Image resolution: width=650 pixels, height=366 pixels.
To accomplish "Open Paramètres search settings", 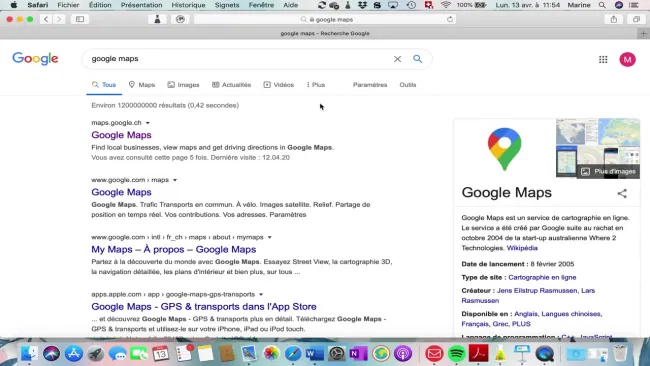I will click(370, 85).
